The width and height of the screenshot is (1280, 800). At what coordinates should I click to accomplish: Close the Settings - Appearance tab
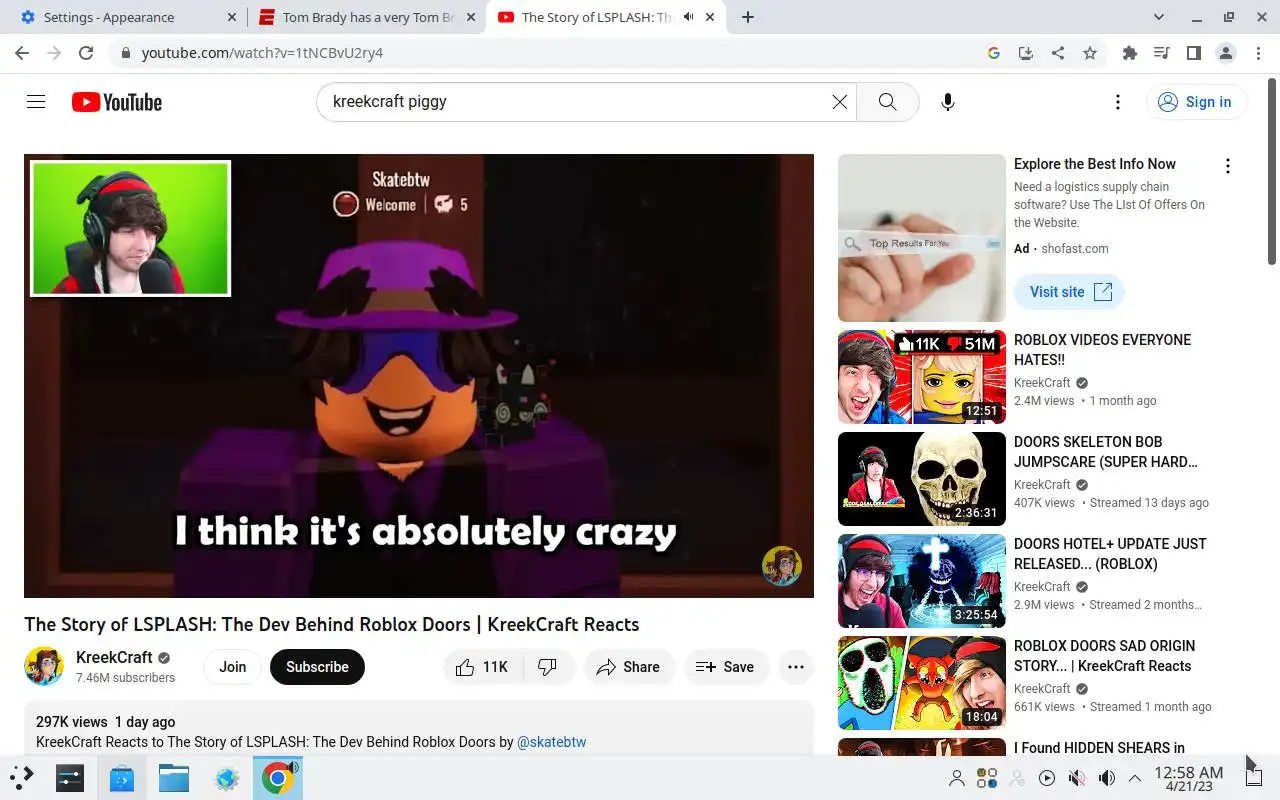[x=232, y=17]
